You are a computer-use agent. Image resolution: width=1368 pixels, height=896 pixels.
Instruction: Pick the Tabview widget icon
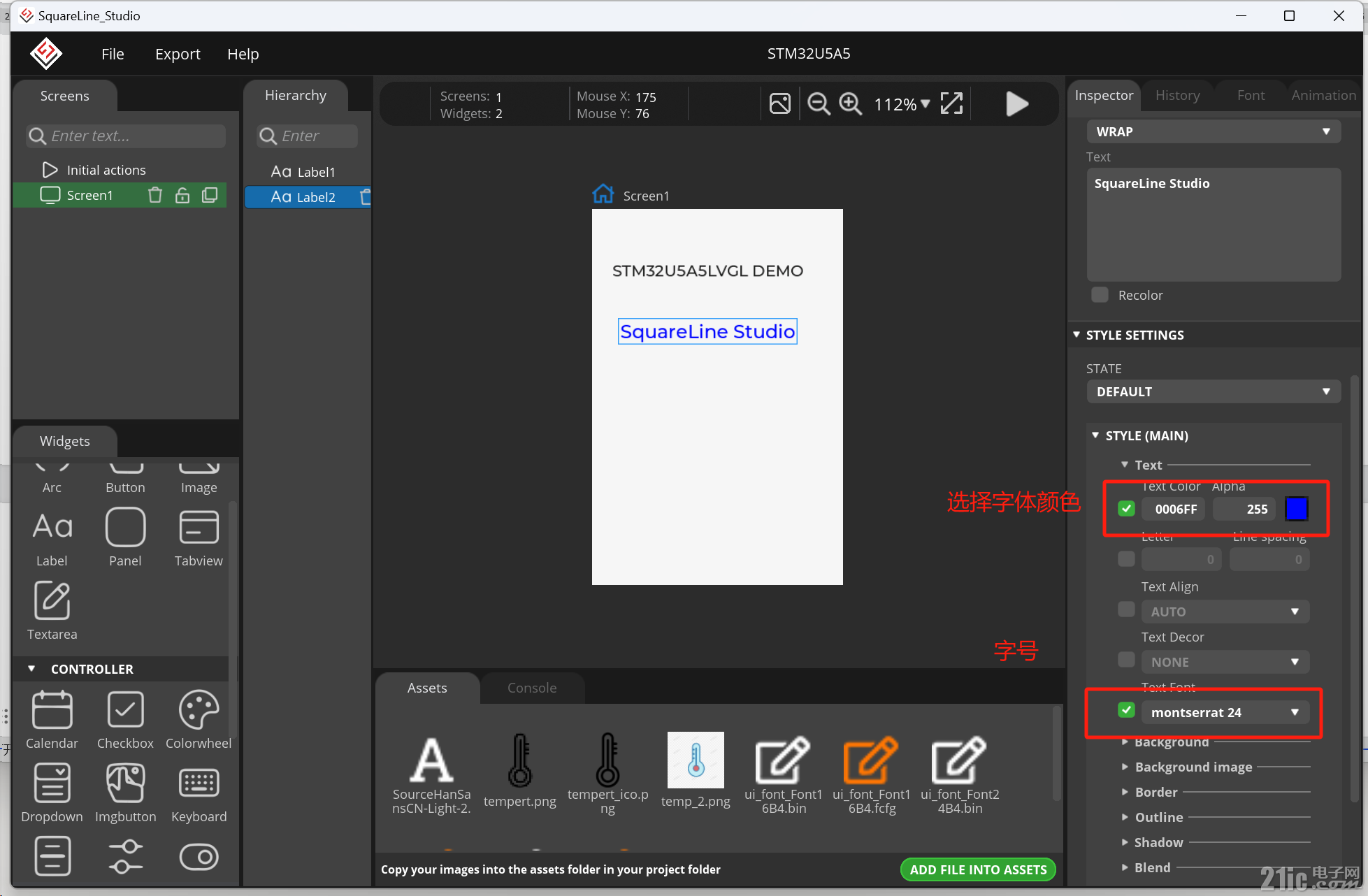click(x=199, y=526)
